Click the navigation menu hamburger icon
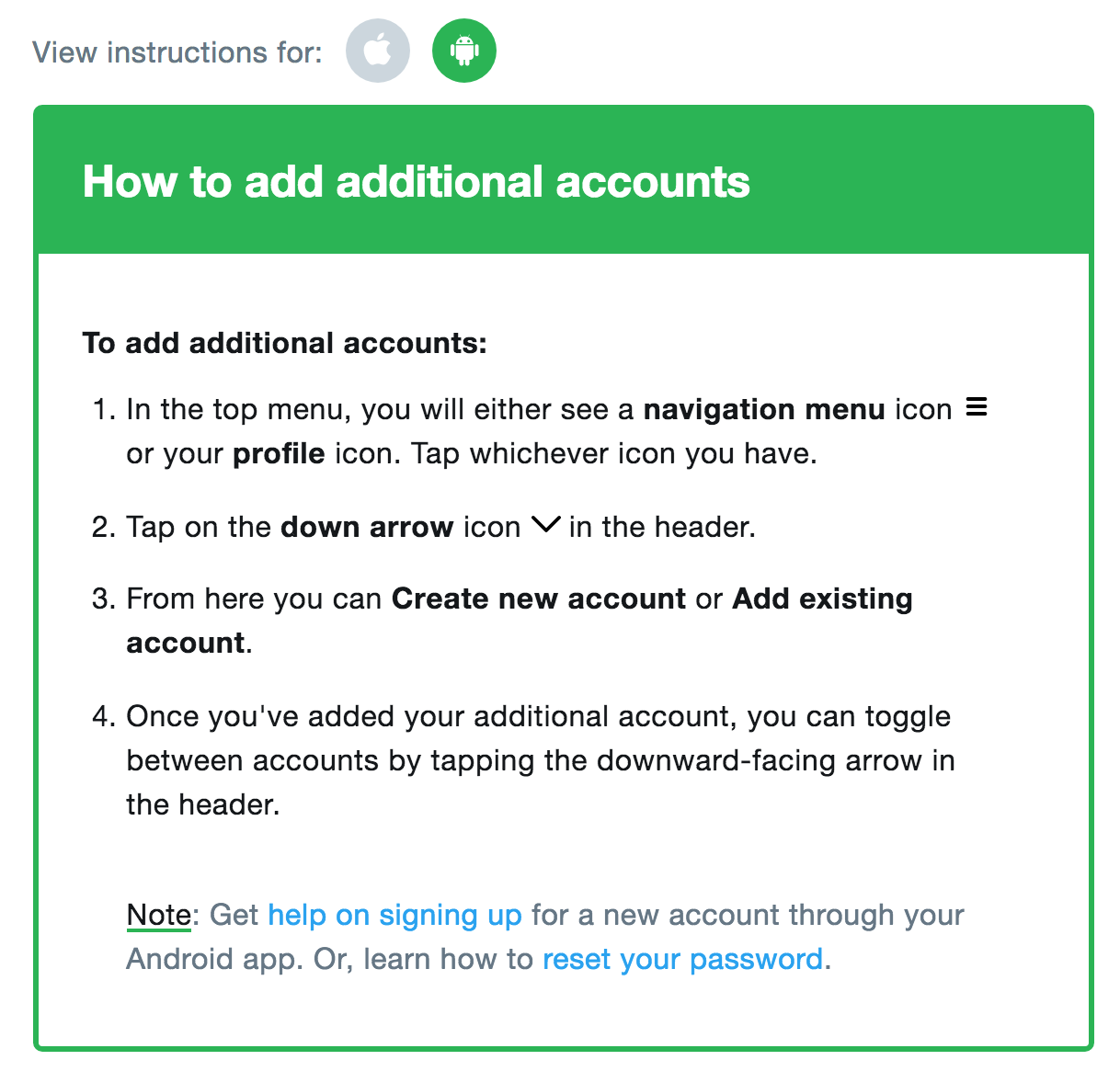The height and width of the screenshot is (1083, 1120). click(977, 406)
